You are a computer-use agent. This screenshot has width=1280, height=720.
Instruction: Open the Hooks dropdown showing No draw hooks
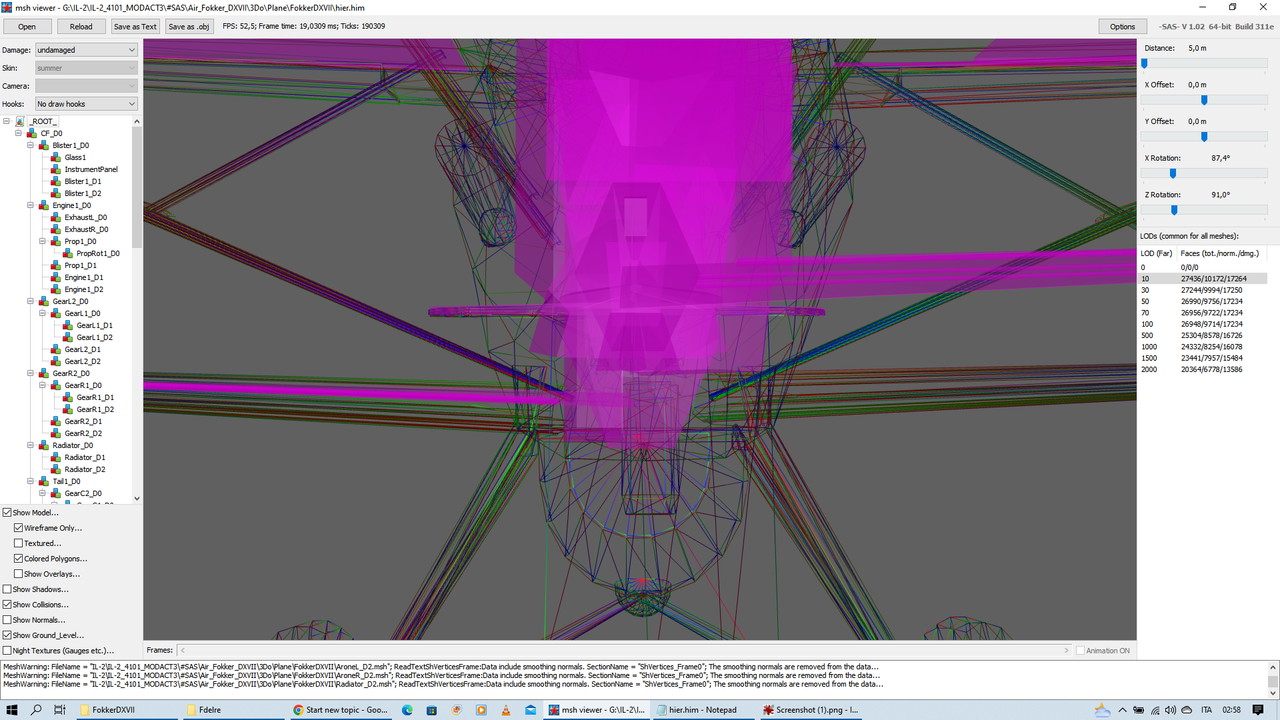pyautogui.click(x=85, y=103)
